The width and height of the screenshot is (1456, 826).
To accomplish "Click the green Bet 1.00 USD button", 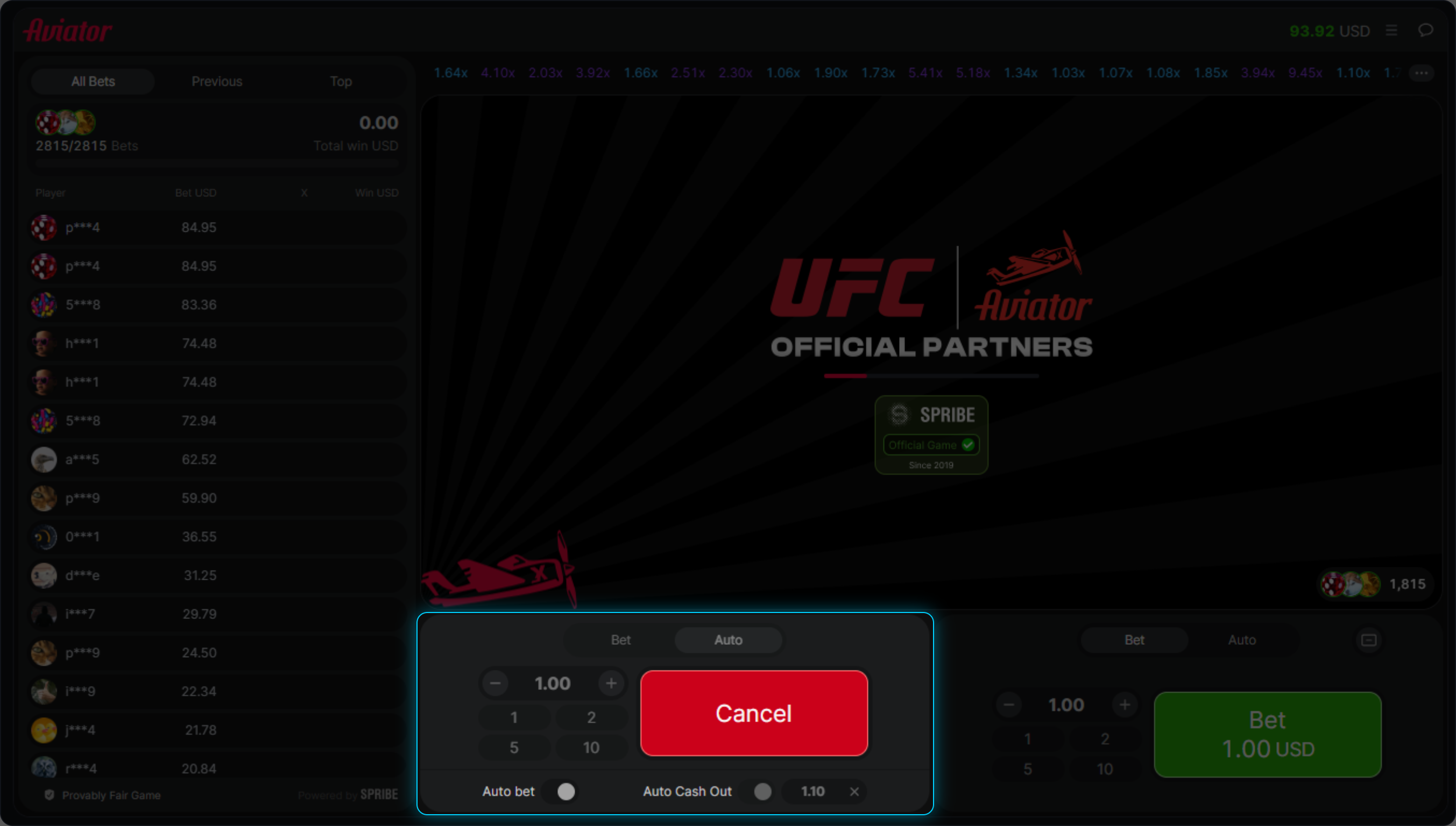I will tap(1268, 734).
